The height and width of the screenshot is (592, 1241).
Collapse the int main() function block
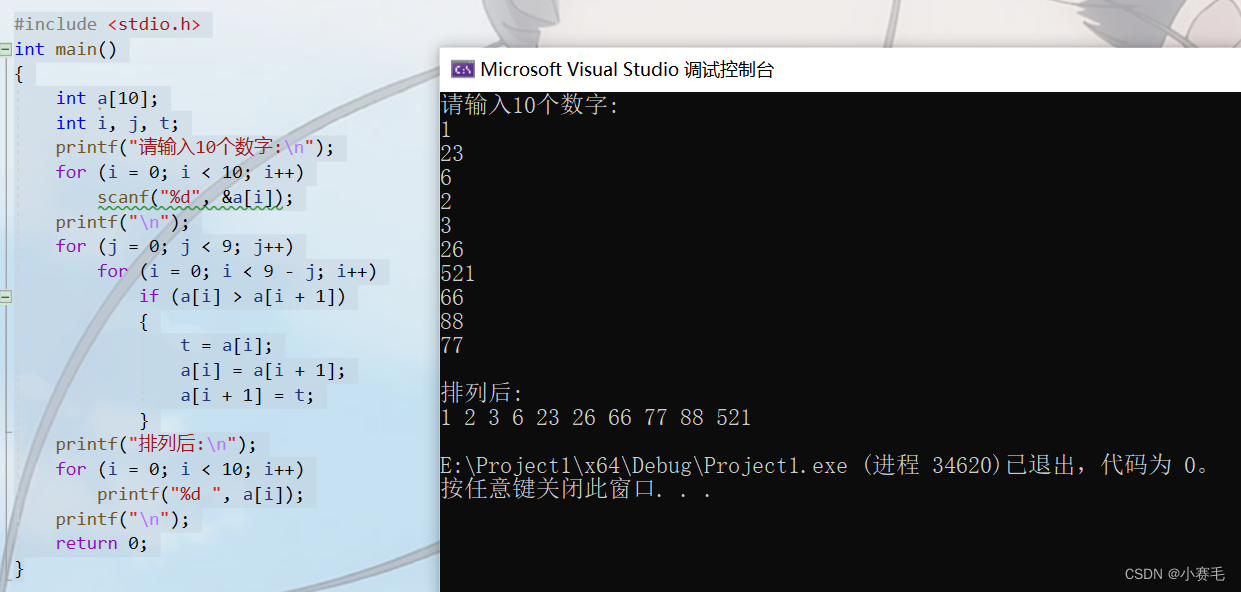pos(6,49)
